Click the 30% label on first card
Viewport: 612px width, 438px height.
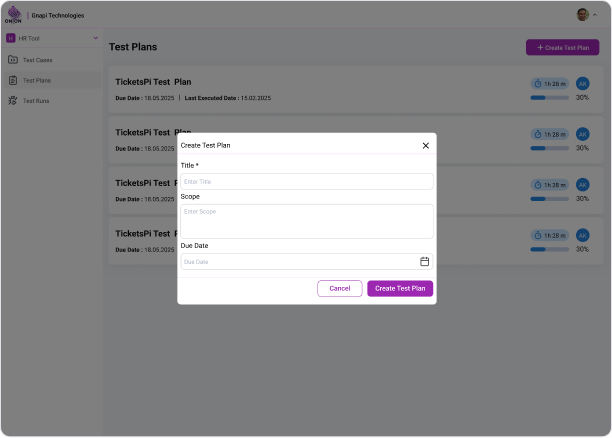pos(582,98)
